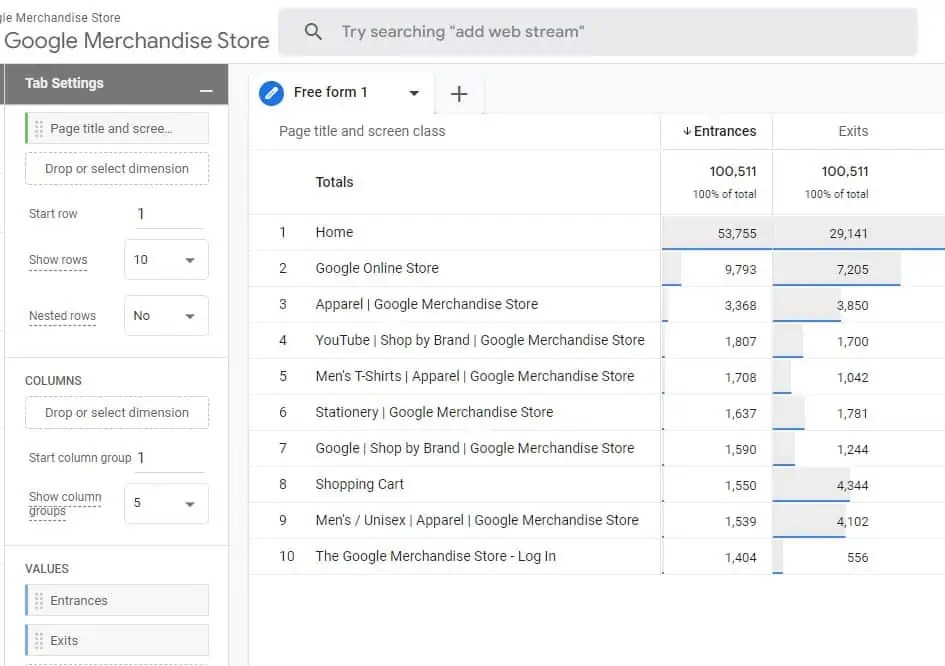This screenshot has width=945, height=666.
Task: Grab the drag handle on Page title dimension chip
Action: click(x=39, y=128)
